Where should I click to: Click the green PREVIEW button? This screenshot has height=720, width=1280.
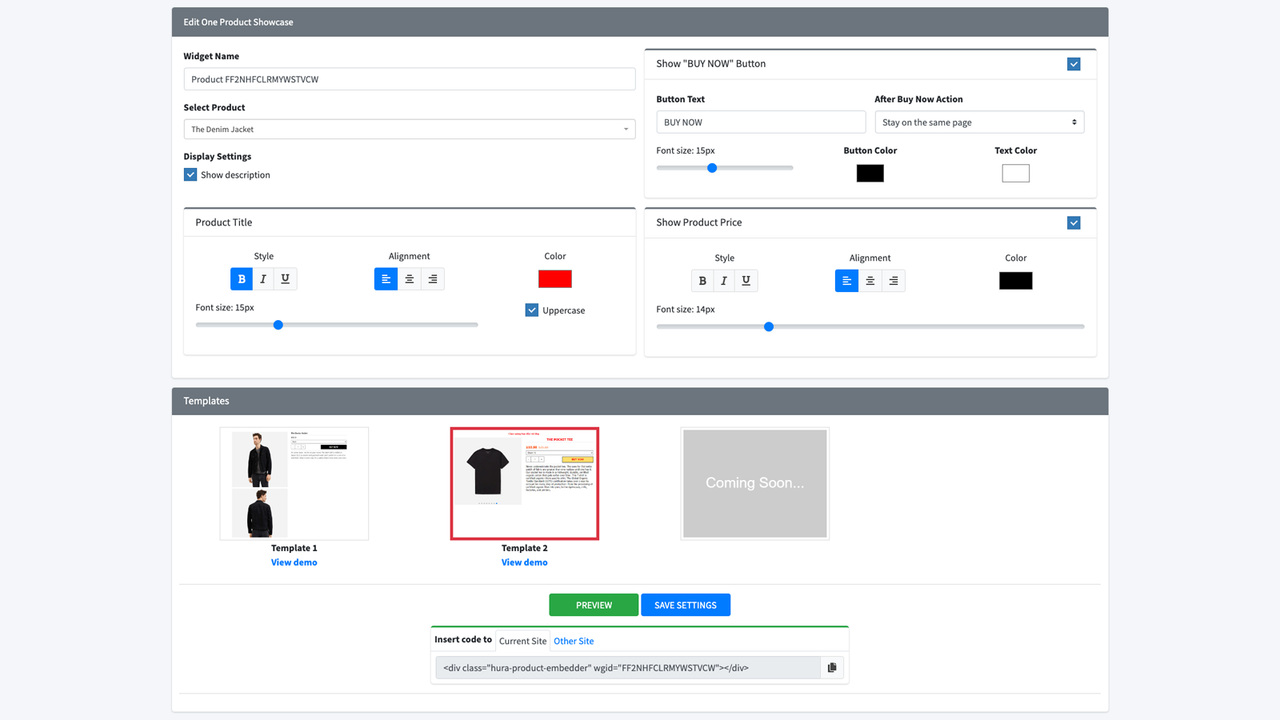(593, 604)
